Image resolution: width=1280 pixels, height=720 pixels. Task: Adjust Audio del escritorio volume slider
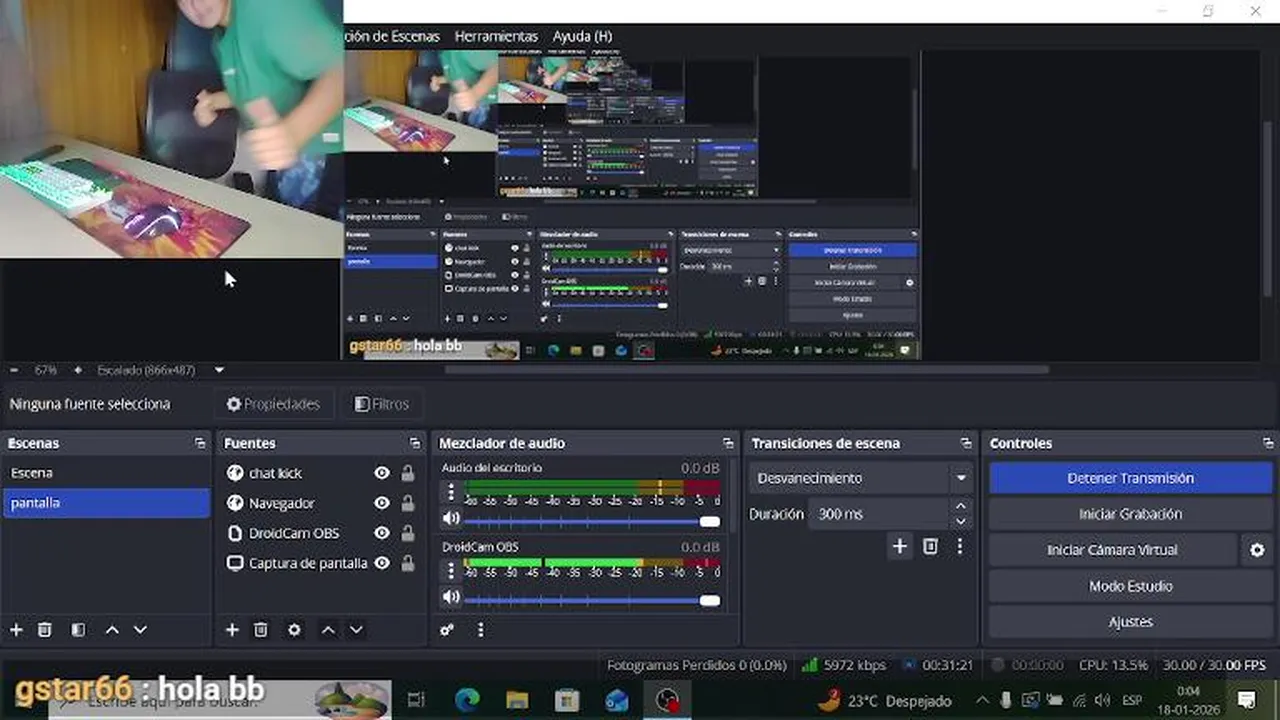coord(591,521)
